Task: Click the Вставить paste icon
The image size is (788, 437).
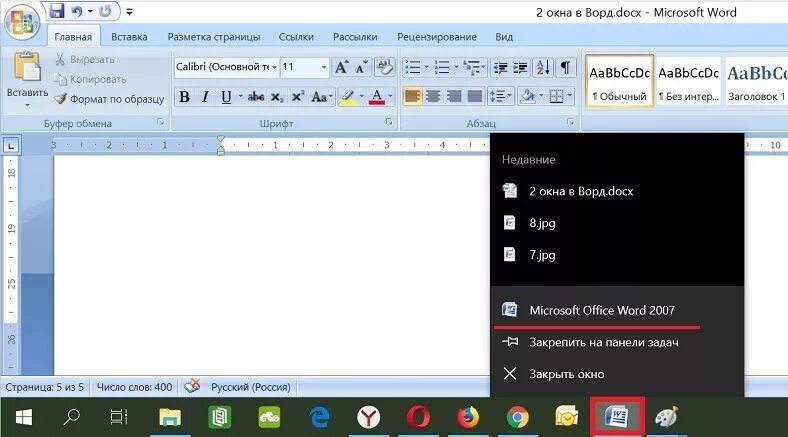Action: click(x=27, y=67)
